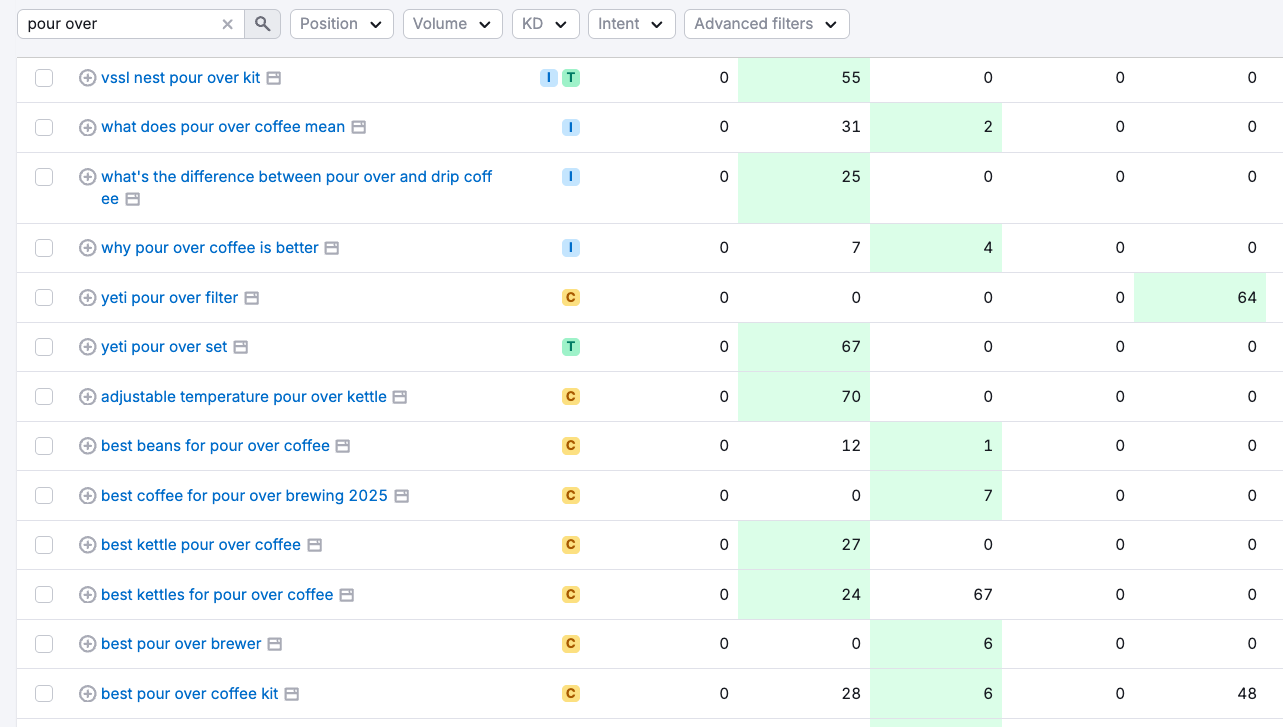This screenshot has width=1283, height=727.
Task: Tick checkbox for 'best beans for pour over coffee'
Action: (x=44, y=446)
